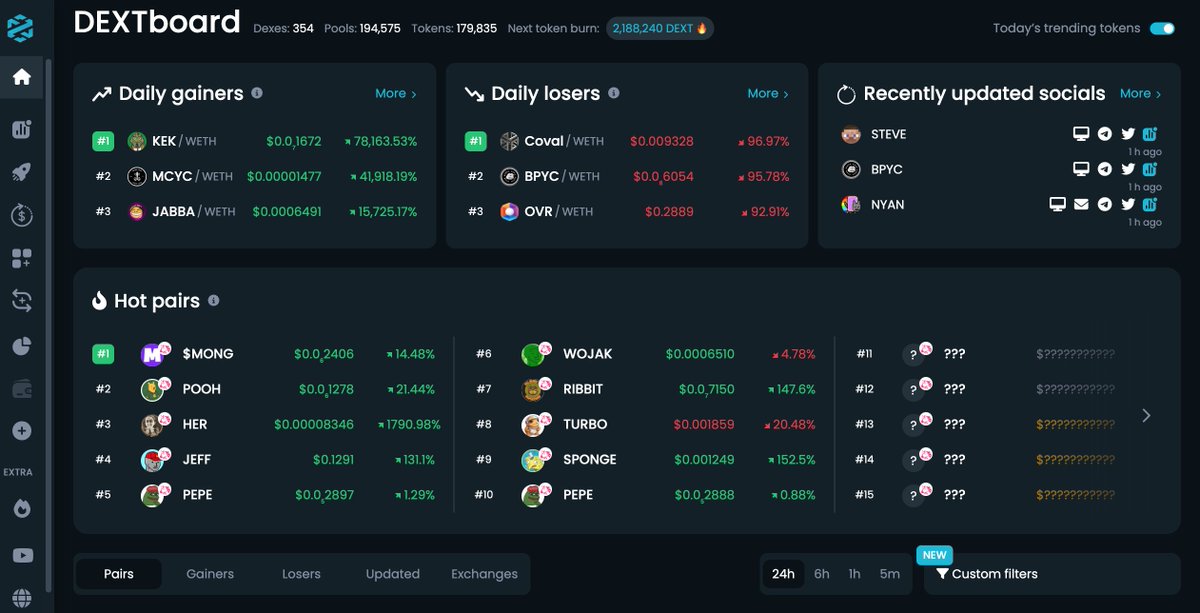
Task: Open the swap arrows icon in sidebar
Action: [x=21, y=299]
